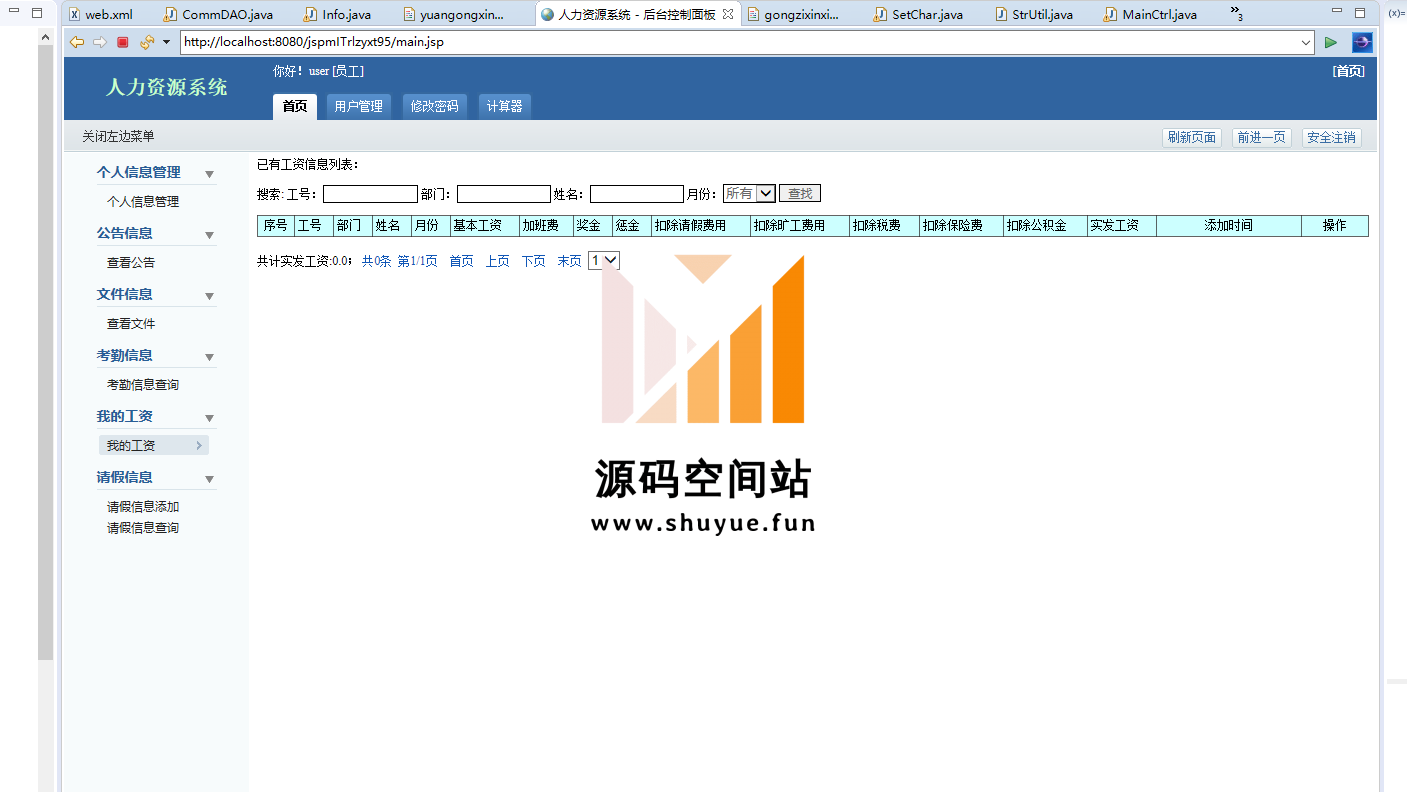Open the URL history dropdown
The height and width of the screenshot is (792, 1407).
tap(1306, 42)
